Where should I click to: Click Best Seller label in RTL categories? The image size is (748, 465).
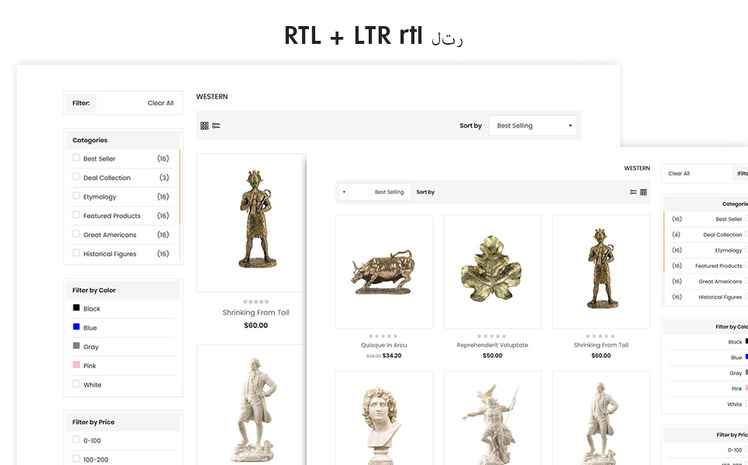[x=728, y=219]
